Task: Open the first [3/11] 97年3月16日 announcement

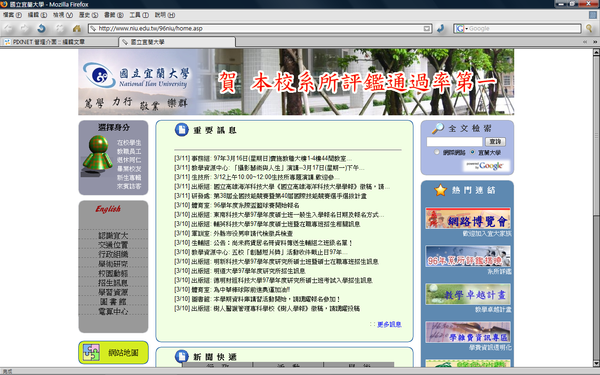Action: pyautogui.click(x=263, y=158)
